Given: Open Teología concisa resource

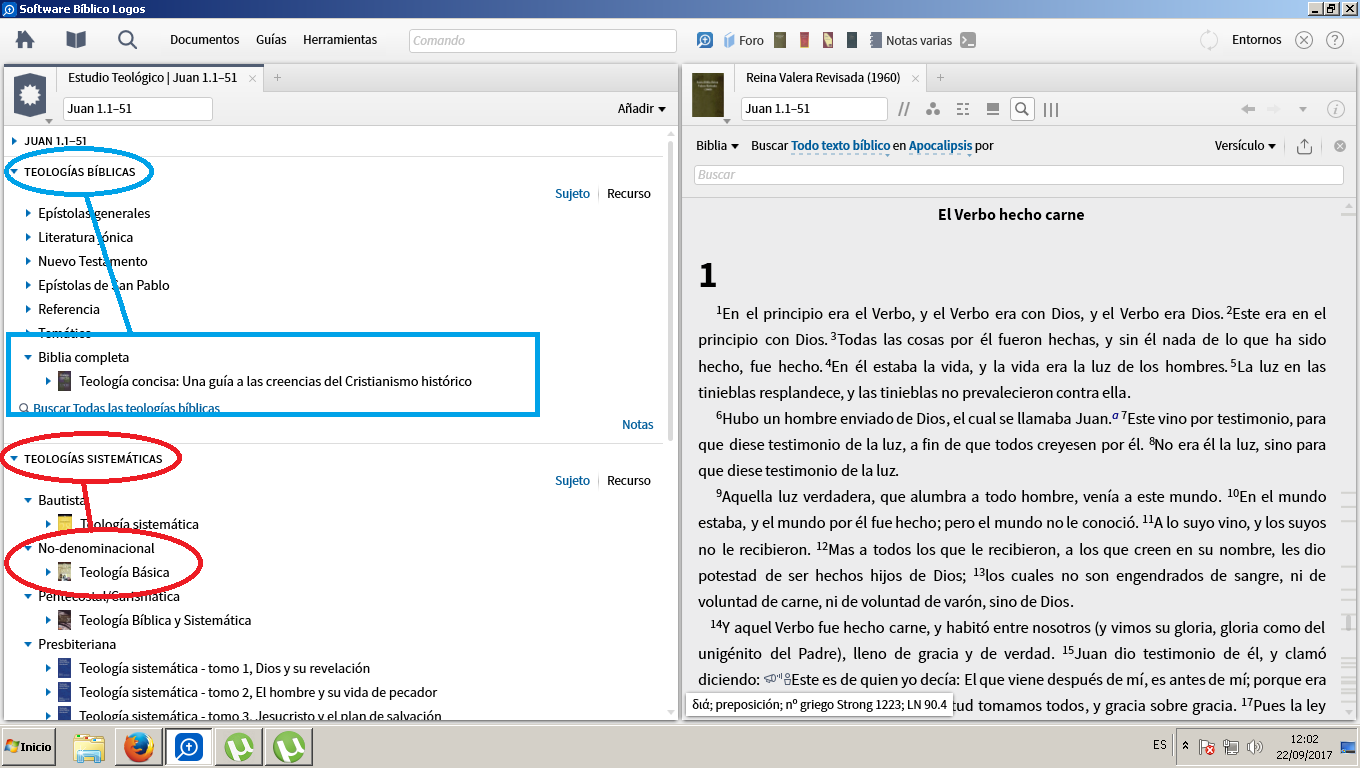Looking at the screenshot, I should 275,381.
